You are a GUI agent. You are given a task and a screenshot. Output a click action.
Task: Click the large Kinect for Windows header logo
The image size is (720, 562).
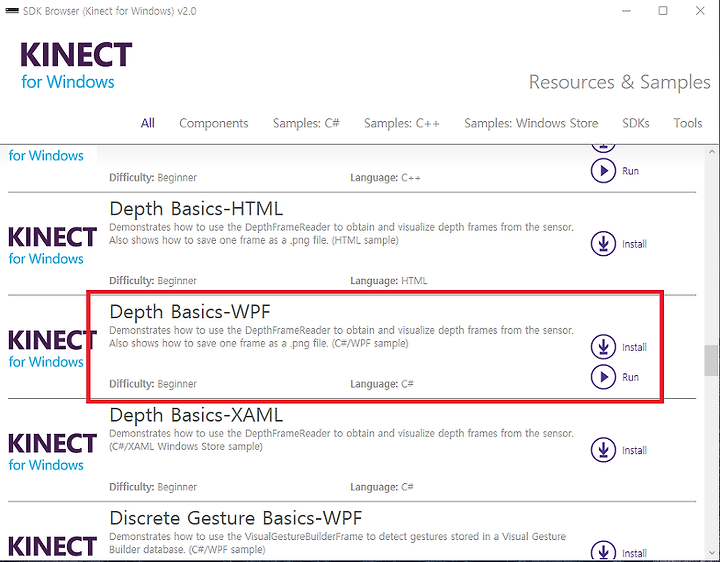76,65
